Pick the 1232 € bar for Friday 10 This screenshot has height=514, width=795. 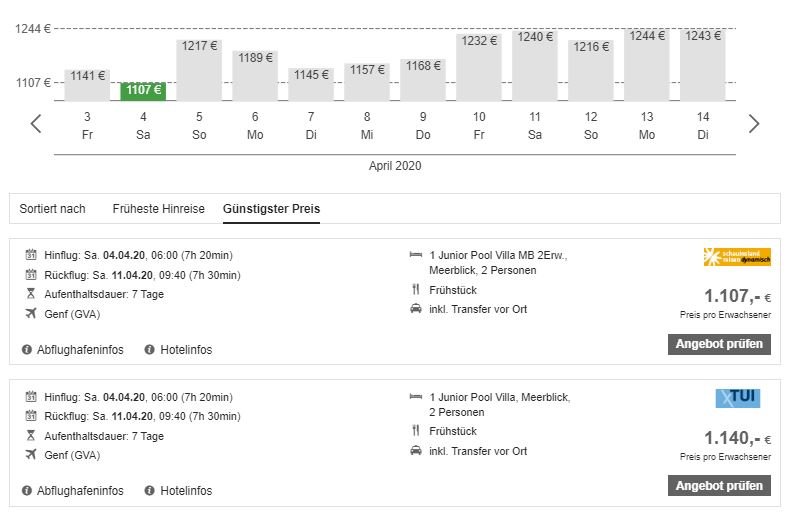click(x=479, y=68)
